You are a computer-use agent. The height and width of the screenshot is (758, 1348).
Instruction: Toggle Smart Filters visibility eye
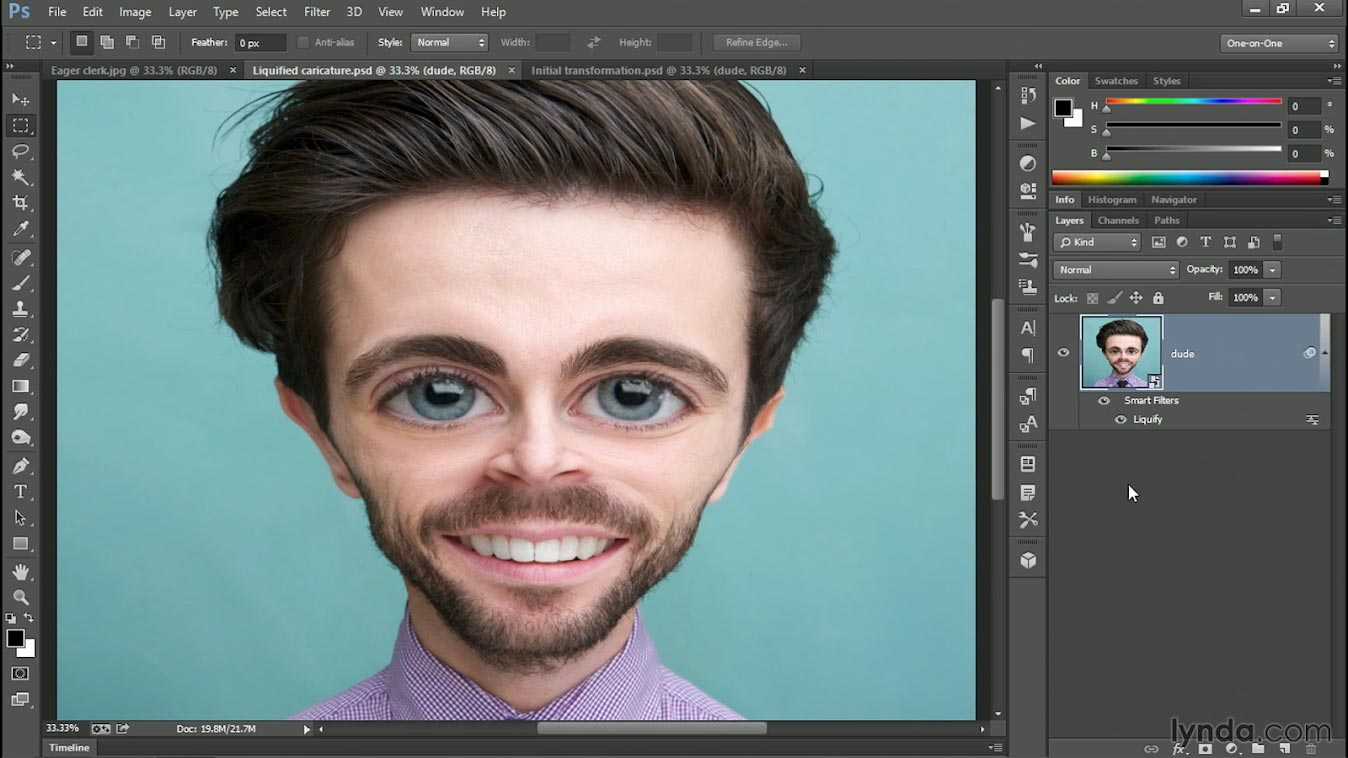[x=1104, y=401]
